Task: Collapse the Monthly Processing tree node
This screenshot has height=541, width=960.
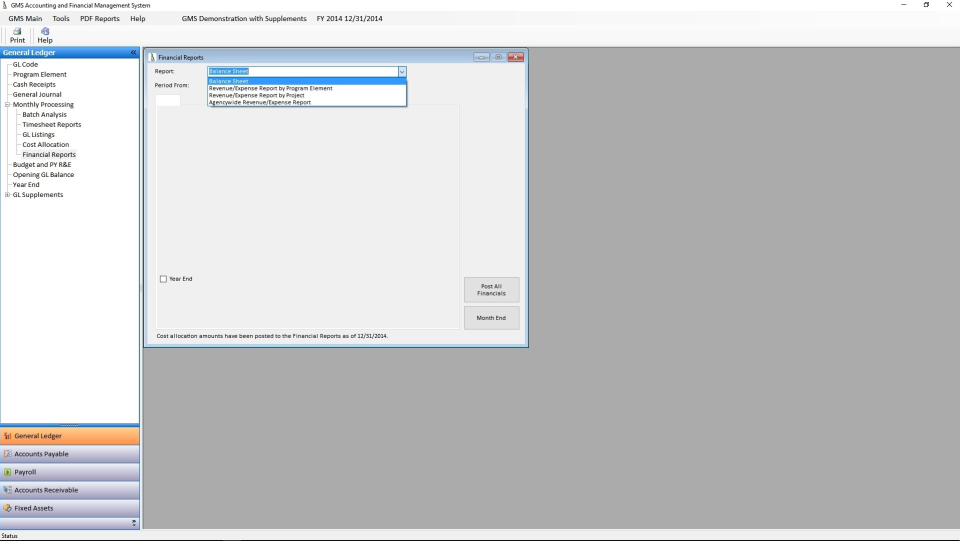Action: tap(7, 105)
